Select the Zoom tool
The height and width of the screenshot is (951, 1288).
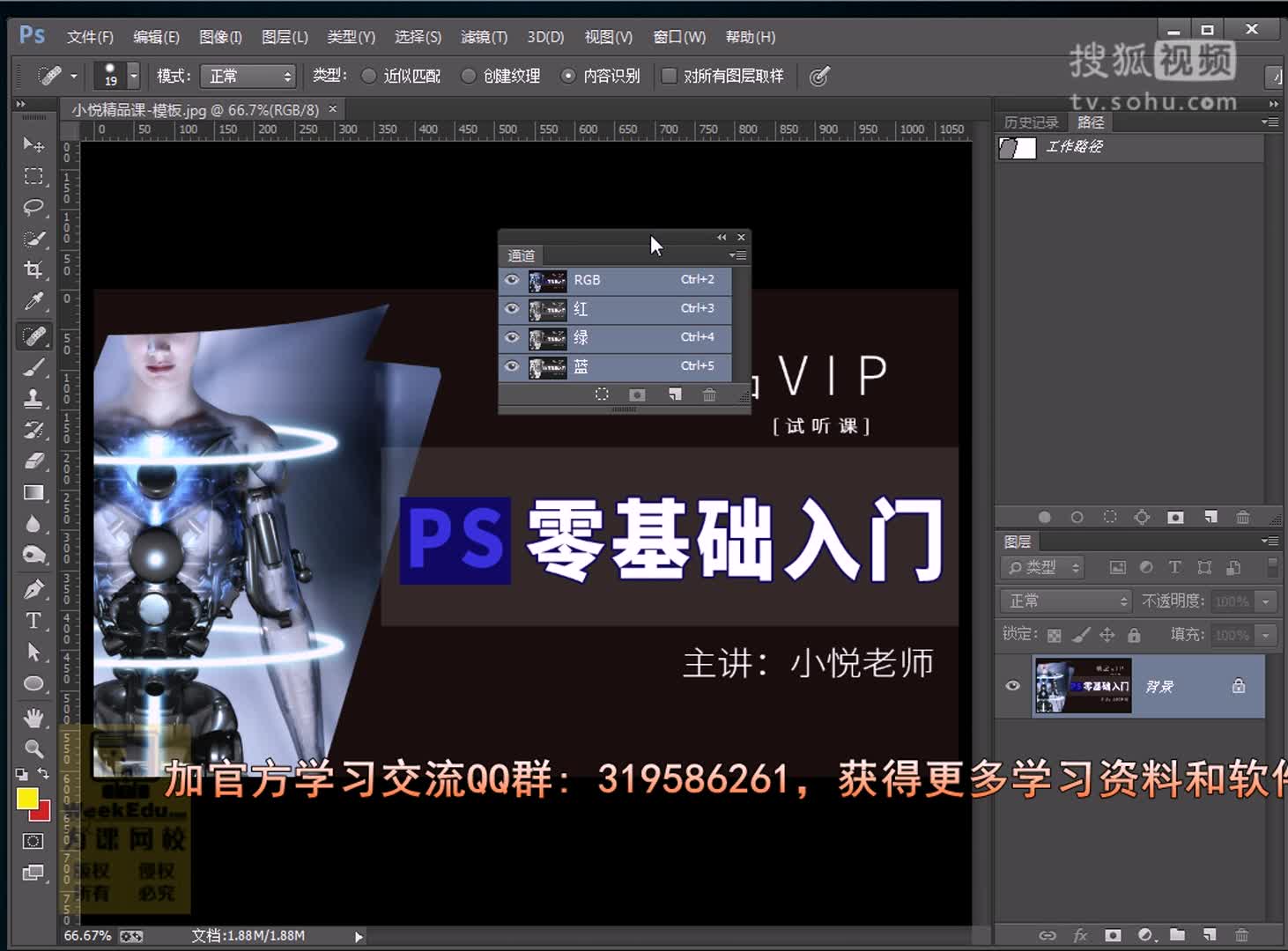point(33,748)
